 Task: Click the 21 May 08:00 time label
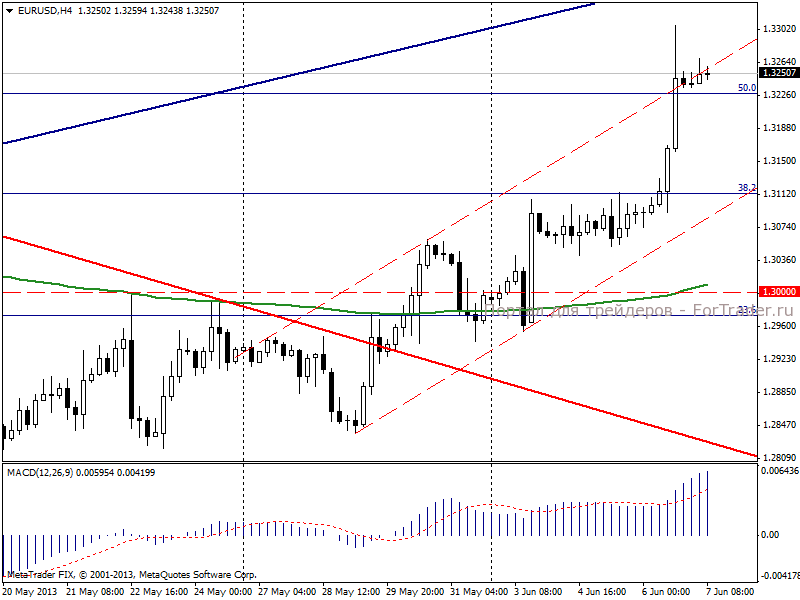[x=95, y=592]
